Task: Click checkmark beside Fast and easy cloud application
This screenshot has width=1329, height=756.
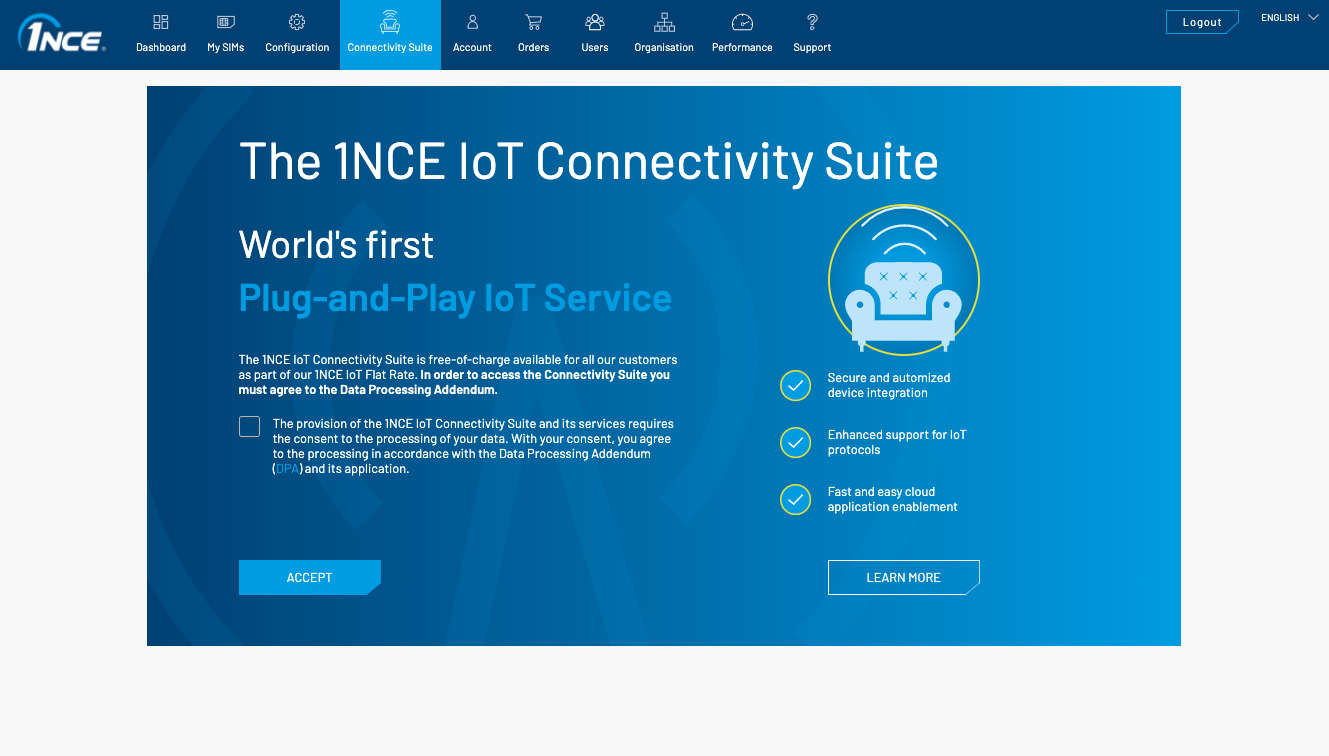Action: coord(795,499)
